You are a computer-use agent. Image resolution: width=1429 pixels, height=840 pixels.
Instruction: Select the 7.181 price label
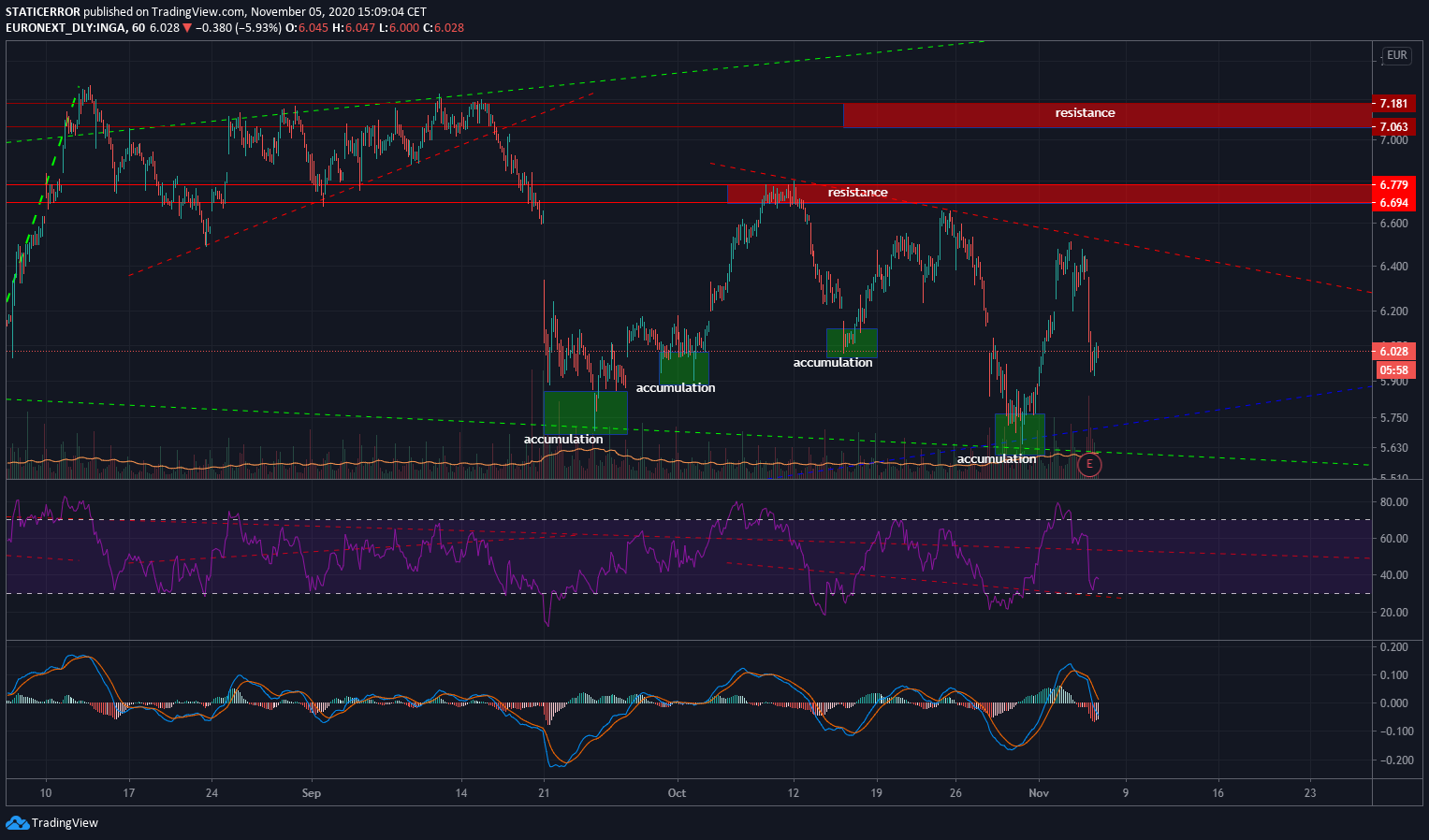(x=1393, y=104)
